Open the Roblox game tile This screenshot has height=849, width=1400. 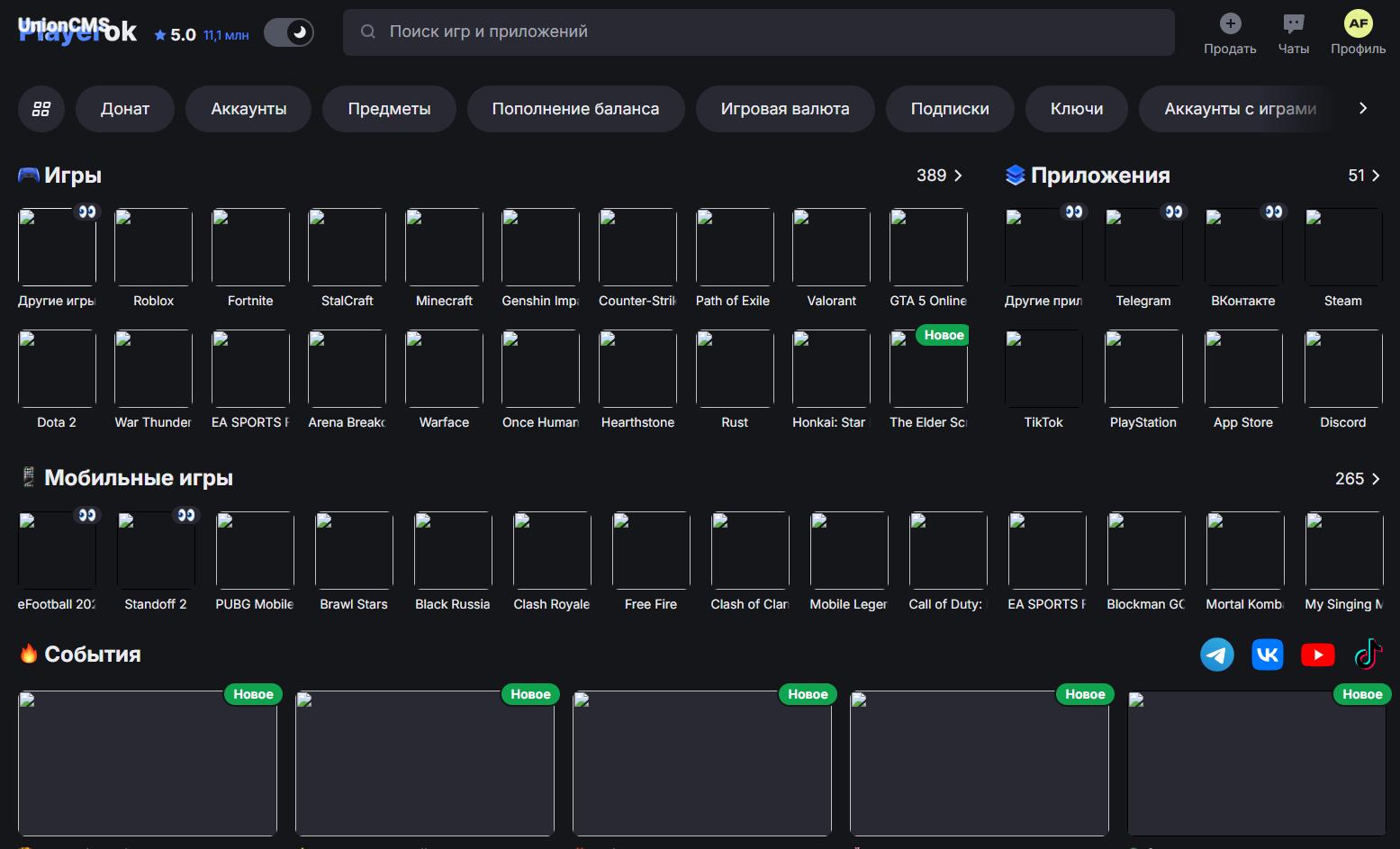point(153,259)
